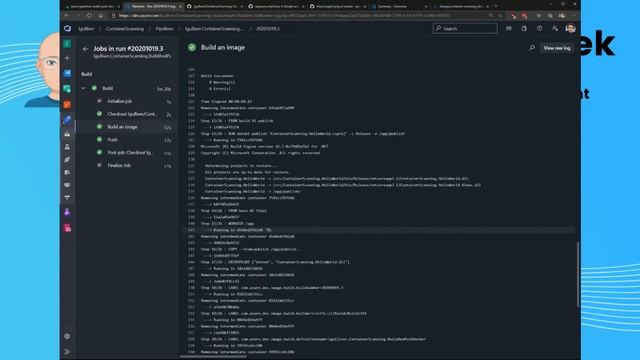Open the Azure DevOps home logo

point(67,29)
